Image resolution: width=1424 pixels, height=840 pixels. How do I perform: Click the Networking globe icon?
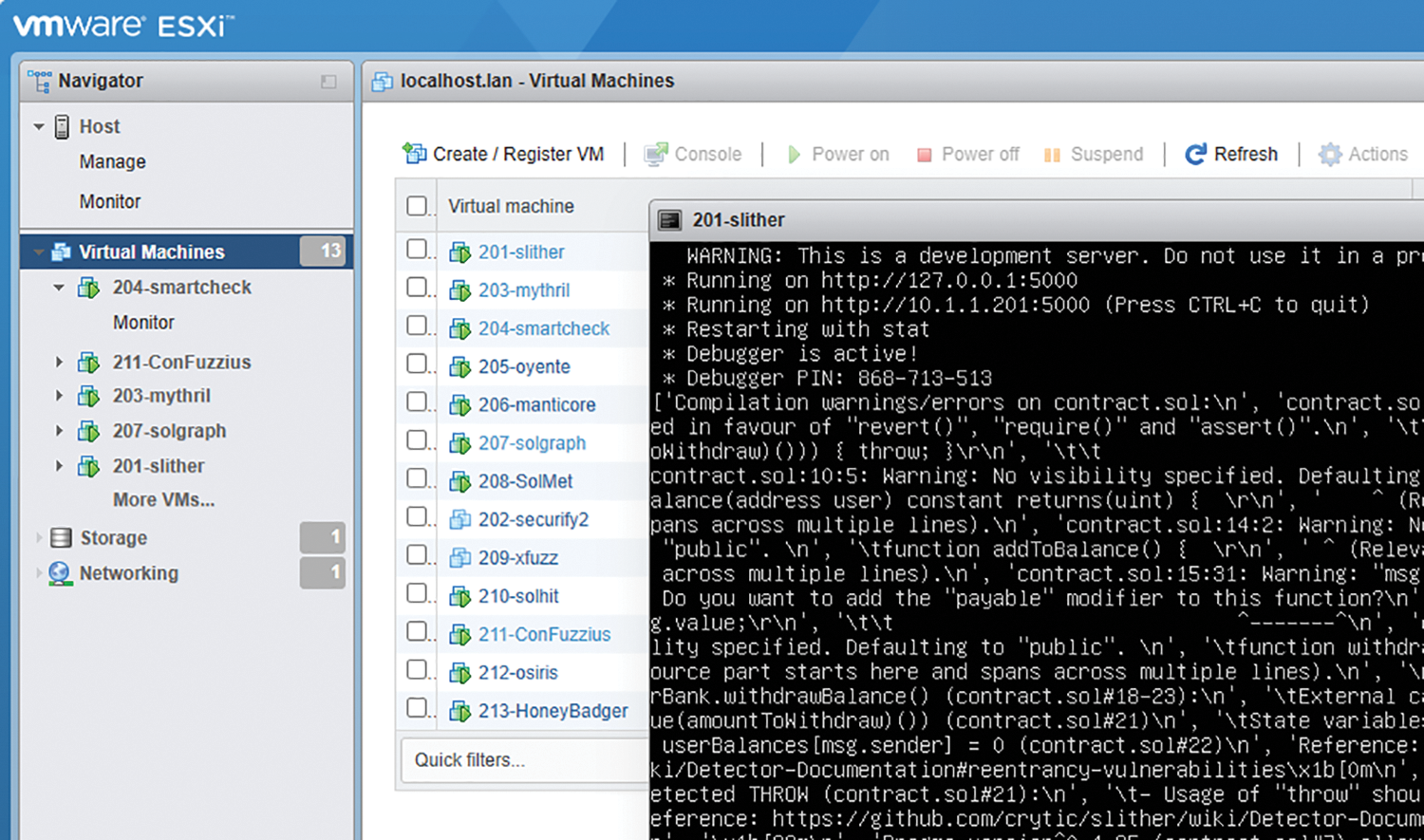(x=60, y=573)
